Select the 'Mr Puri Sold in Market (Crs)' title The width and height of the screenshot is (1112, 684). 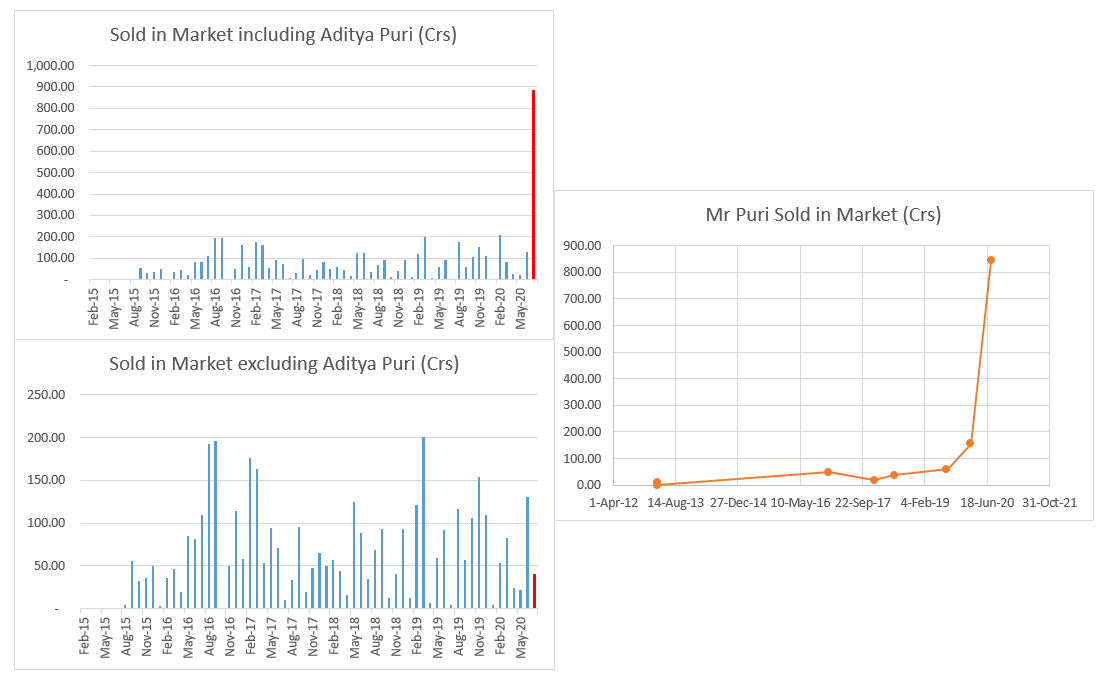823,215
